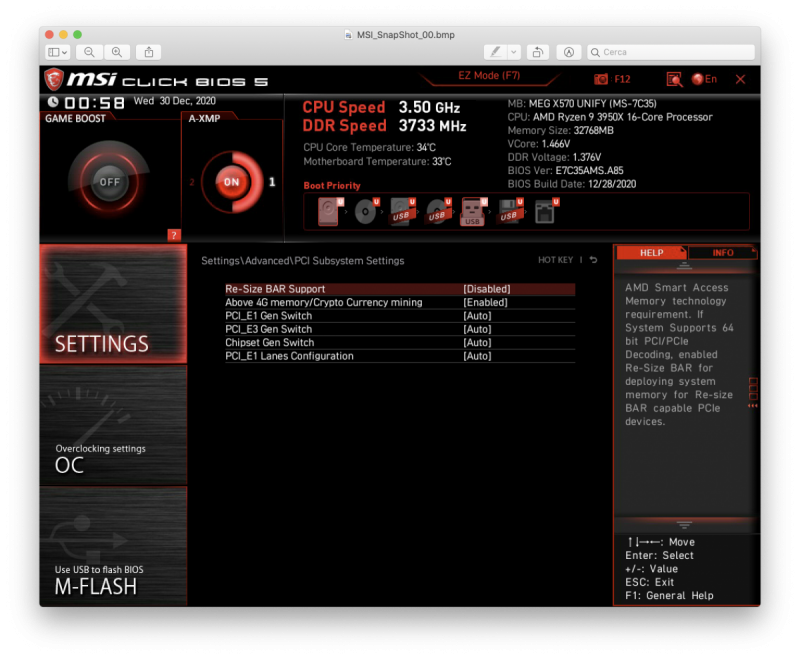Select the USB hard drive boot icon
Screen dimensions: 800x659
pos(402,211)
